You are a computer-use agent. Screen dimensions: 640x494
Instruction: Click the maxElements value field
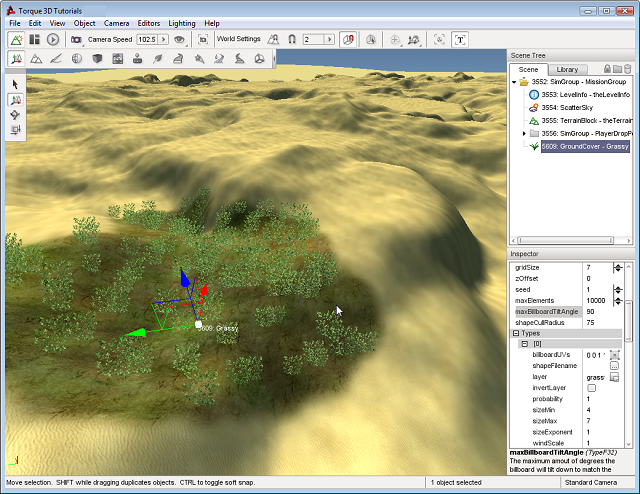597,300
